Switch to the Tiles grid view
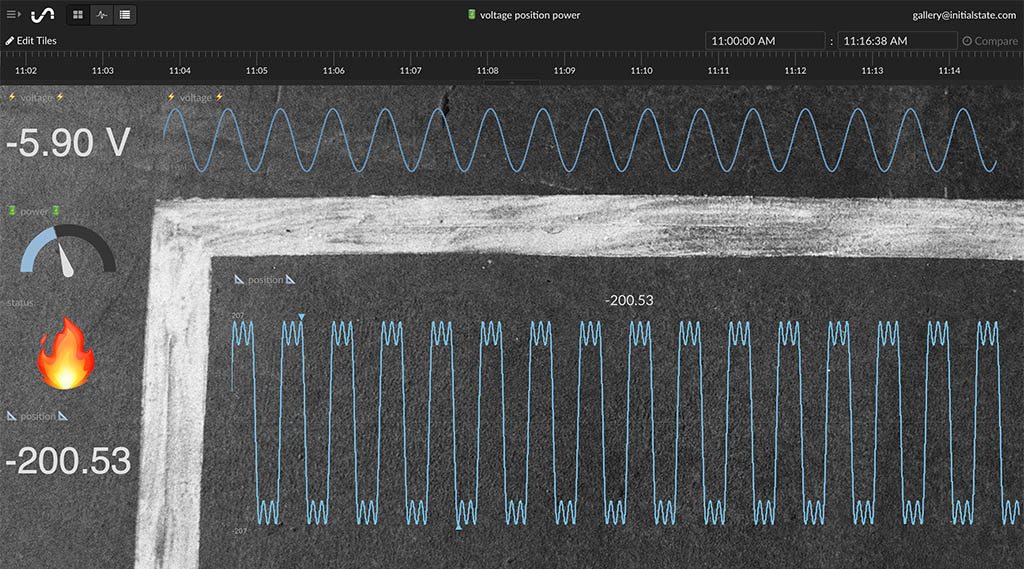This screenshot has width=1024, height=569. pyautogui.click(x=78, y=15)
